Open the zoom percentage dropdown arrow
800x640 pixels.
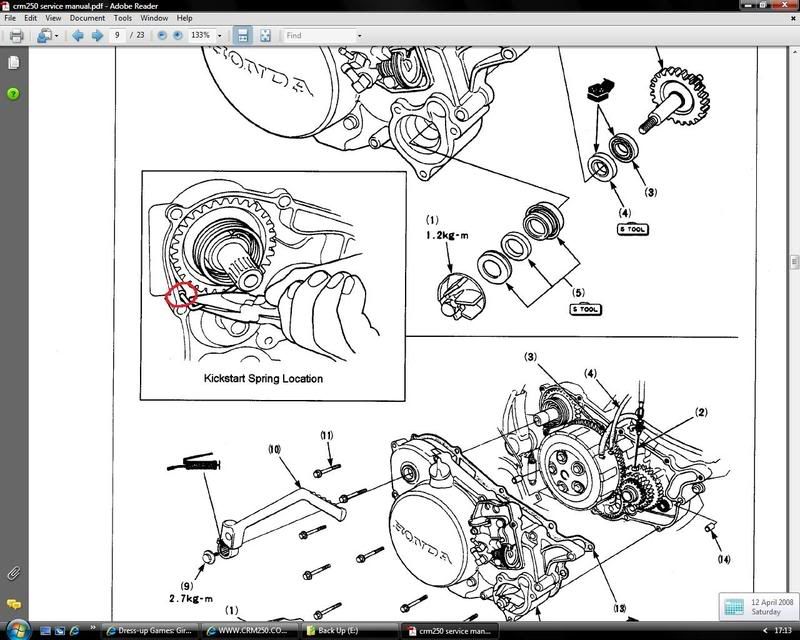click(x=220, y=36)
